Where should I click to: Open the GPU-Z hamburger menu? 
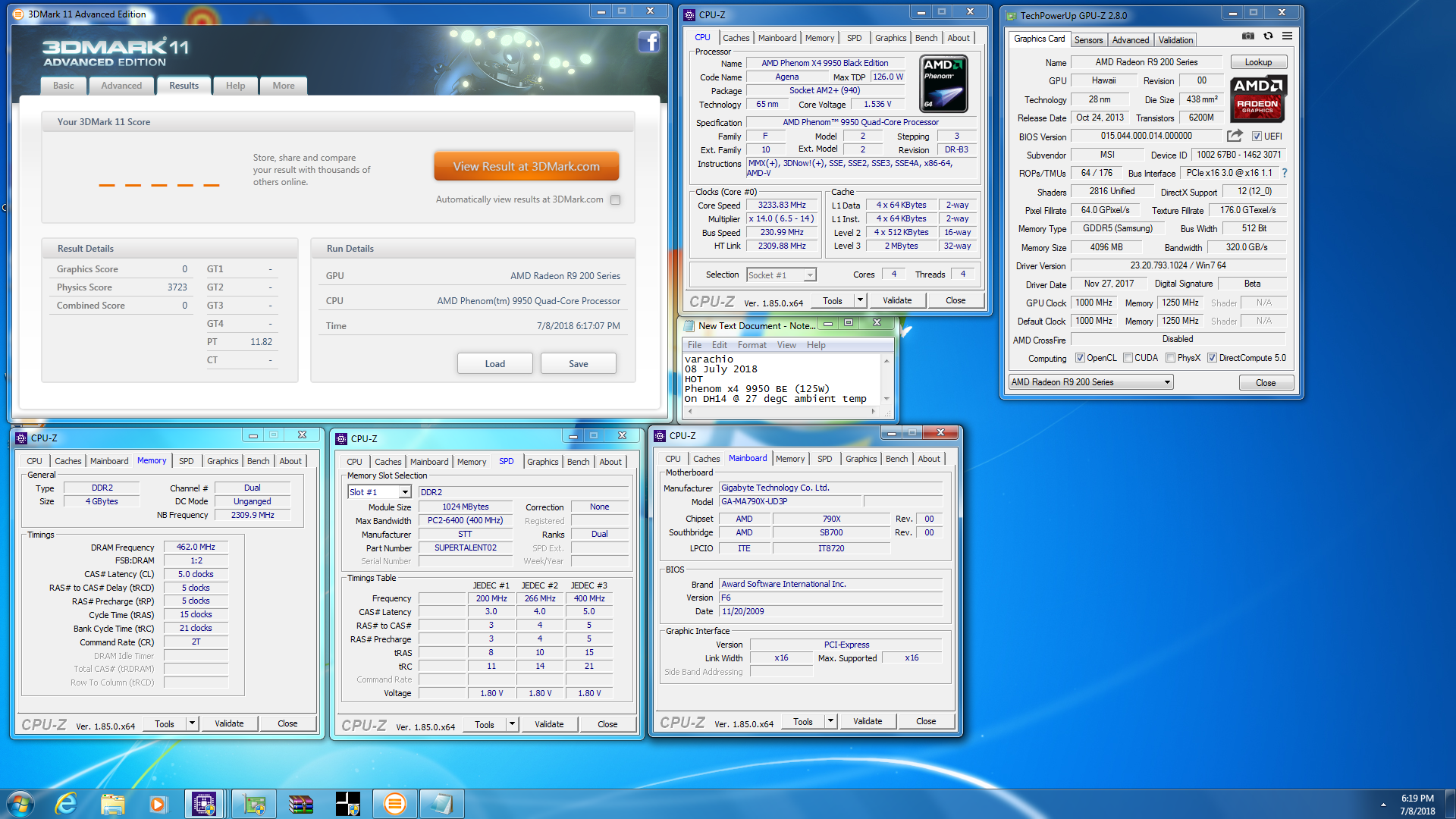click(1287, 36)
